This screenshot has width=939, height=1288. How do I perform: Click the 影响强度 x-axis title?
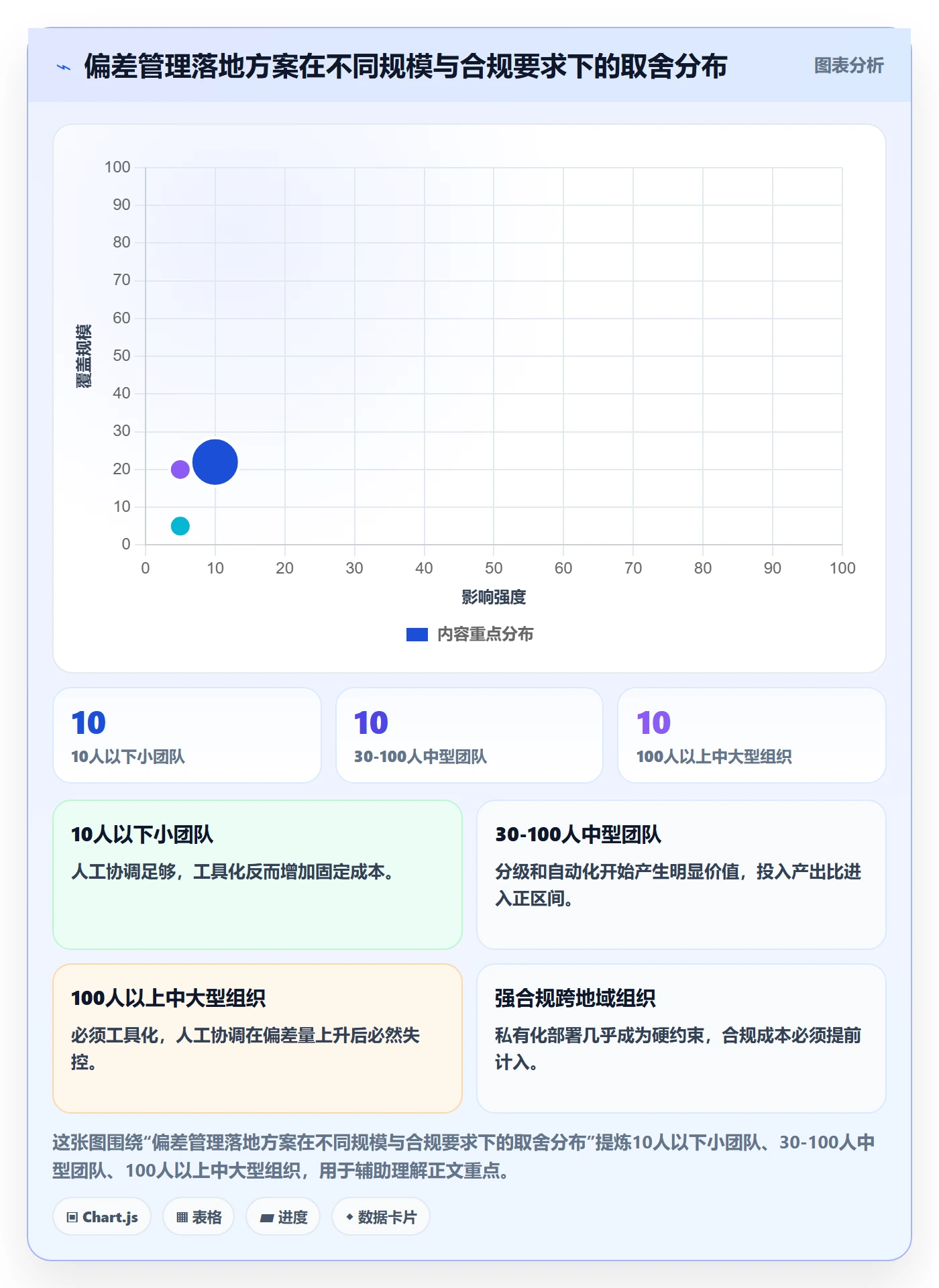click(494, 597)
